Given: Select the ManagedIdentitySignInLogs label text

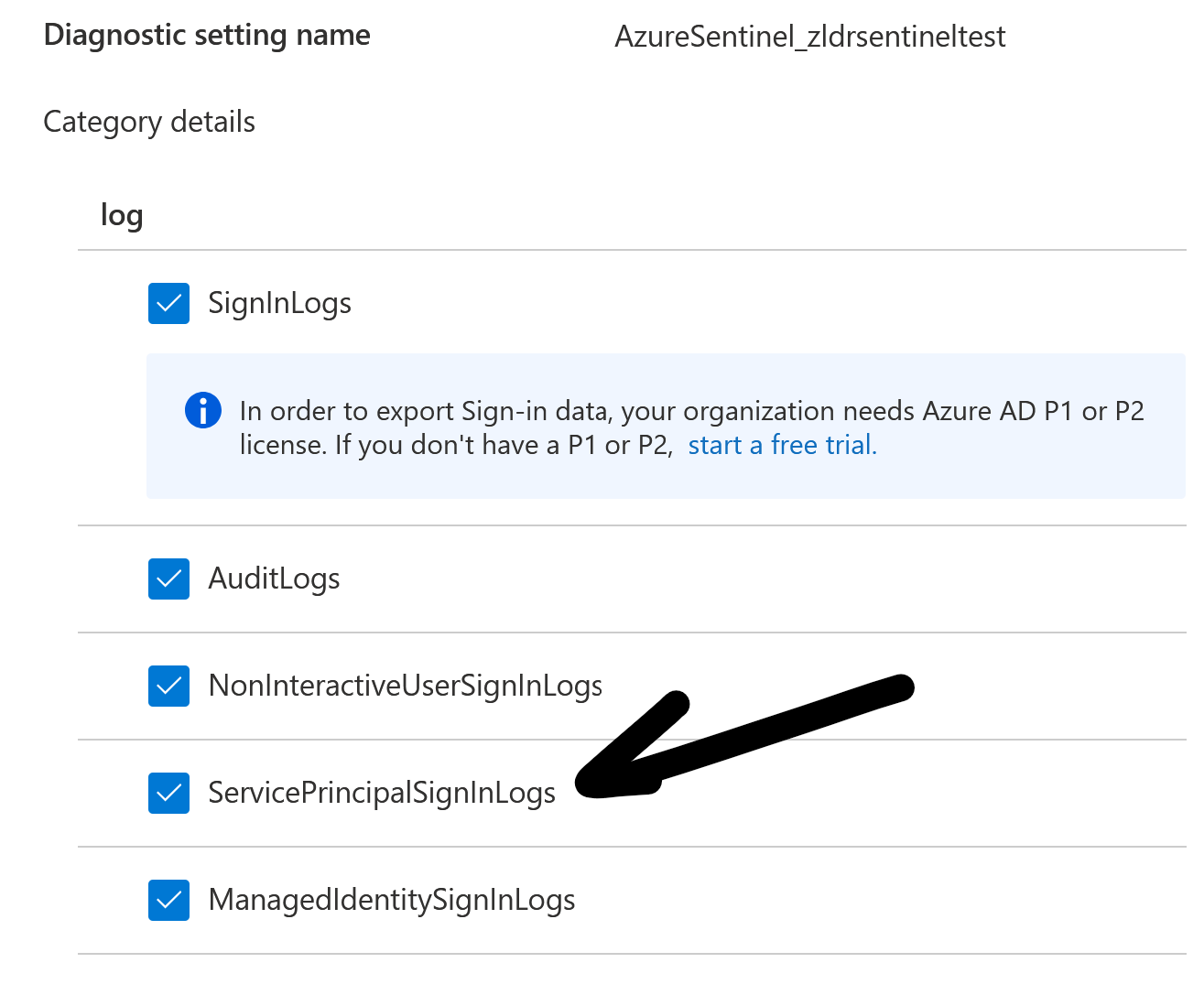Looking at the screenshot, I should [x=391, y=900].
